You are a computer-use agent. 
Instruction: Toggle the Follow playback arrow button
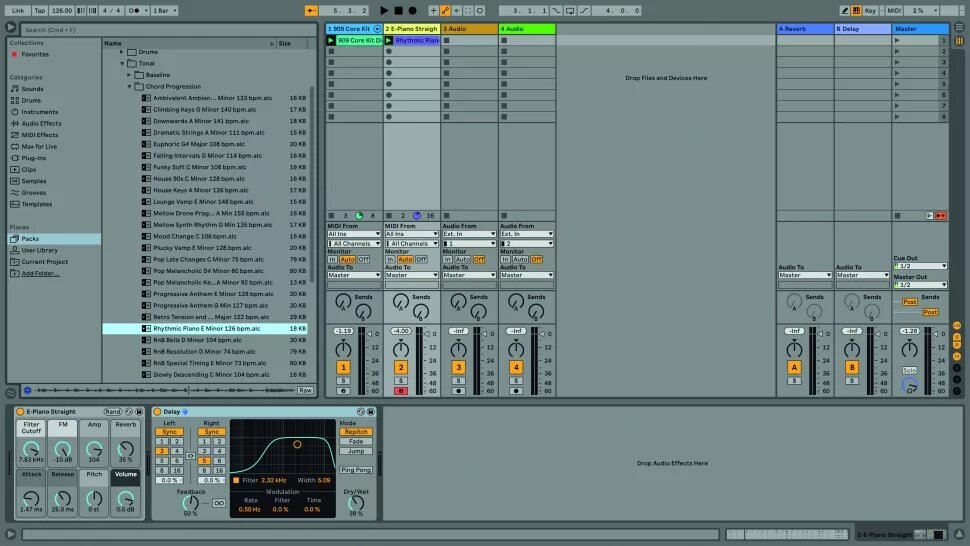pyautogui.click(x=311, y=10)
